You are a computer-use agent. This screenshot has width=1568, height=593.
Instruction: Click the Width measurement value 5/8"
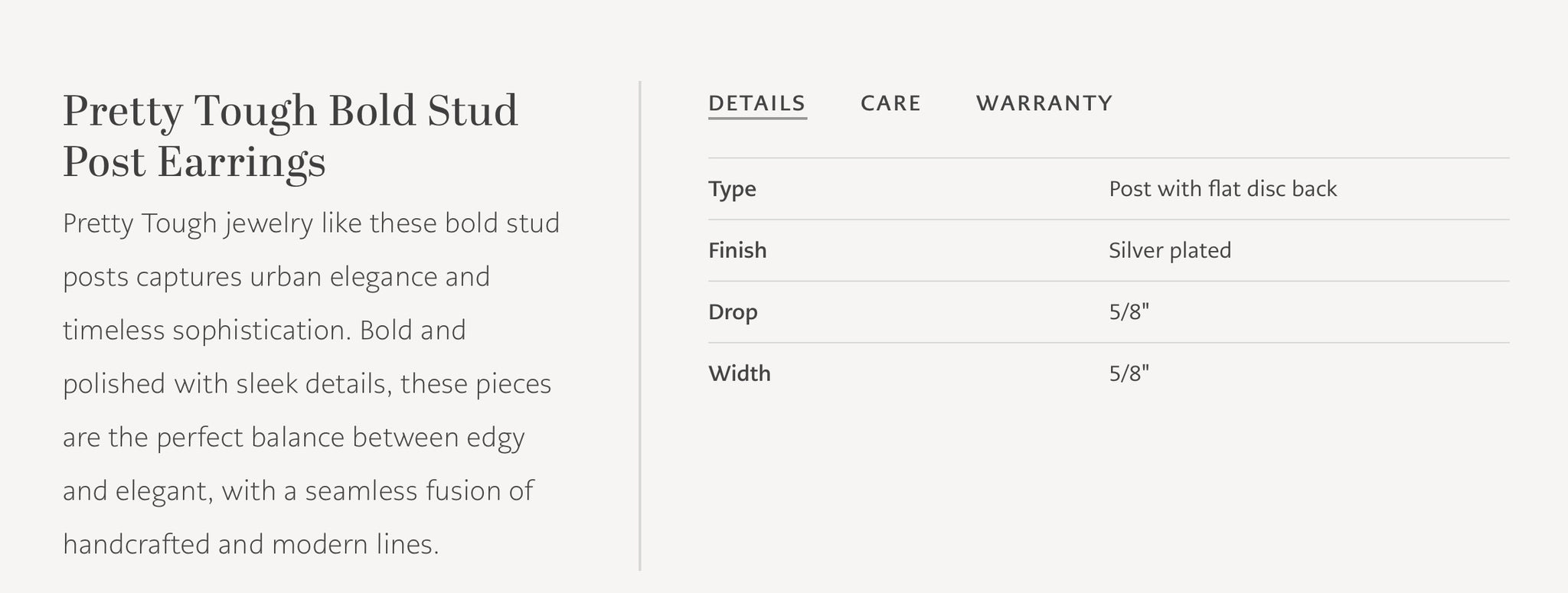(1129, 373)
